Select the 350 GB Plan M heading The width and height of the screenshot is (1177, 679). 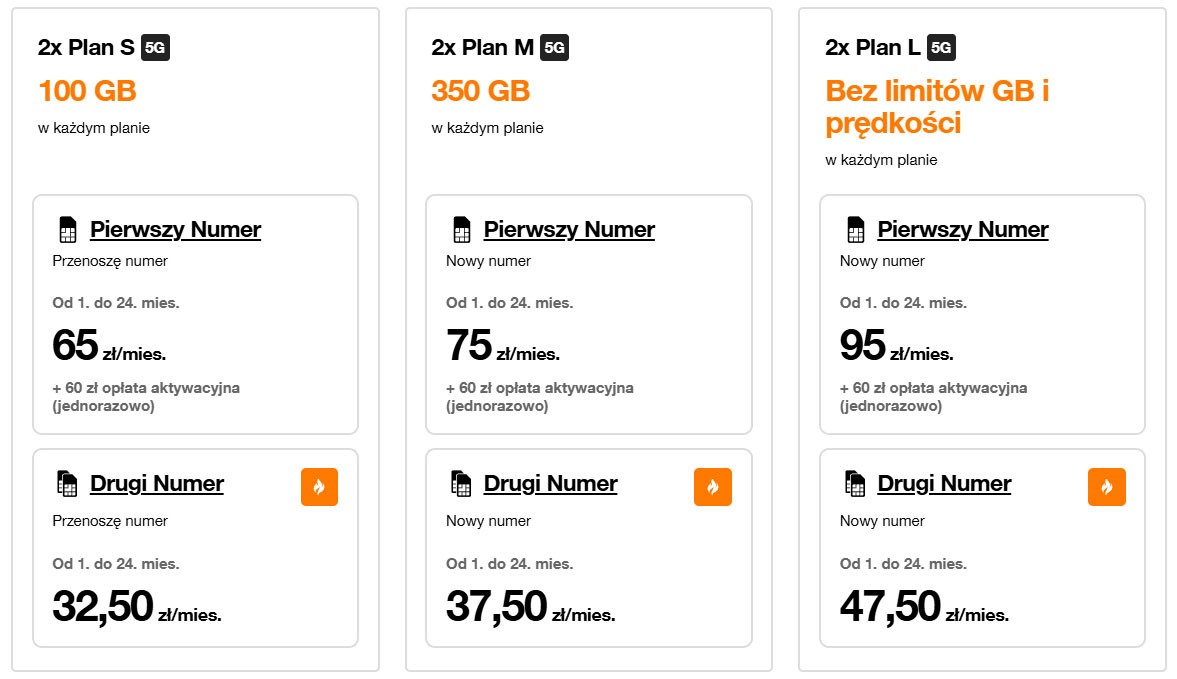point(481,91)
